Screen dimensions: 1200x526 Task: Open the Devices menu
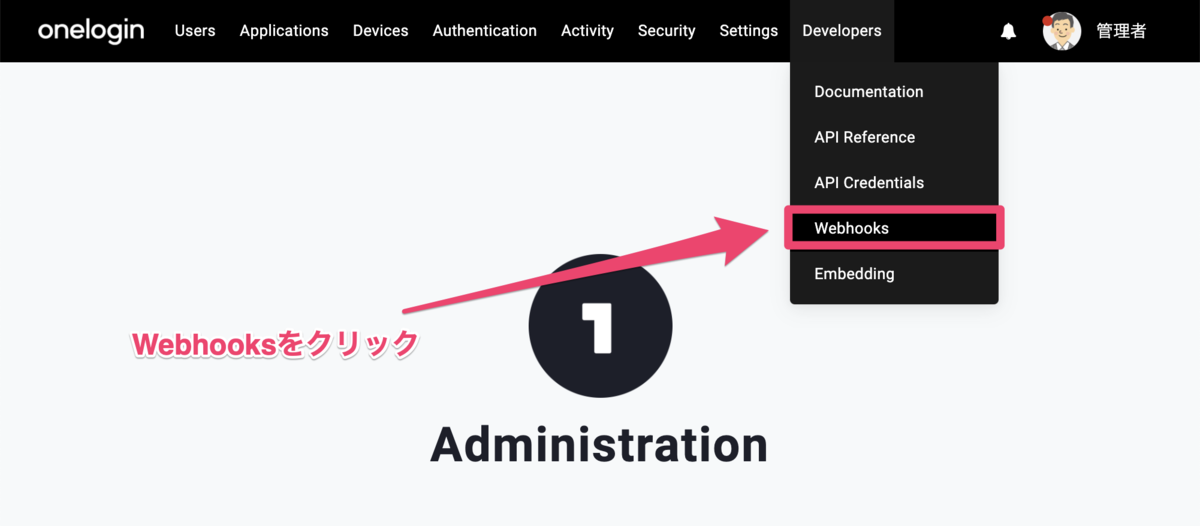pyautogui.click(x=380, y=31)
